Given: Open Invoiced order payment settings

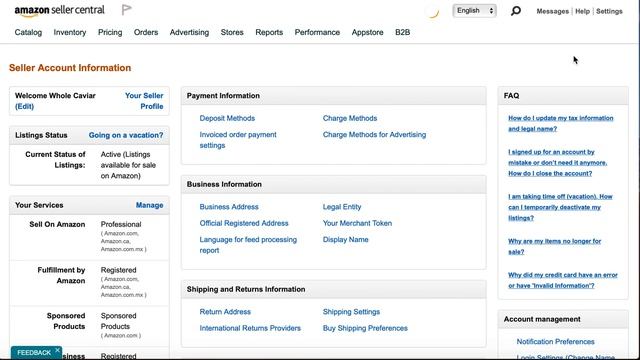Looking at the screenshot, I should (238, 140).
